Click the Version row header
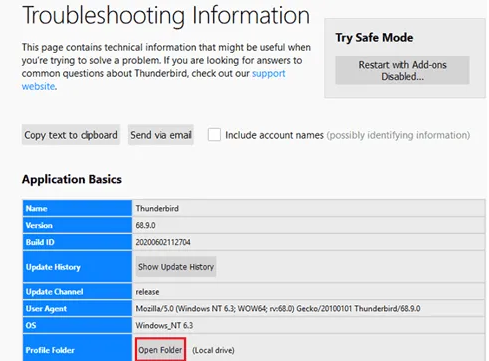The height and width of the screenshot is (361, 489). tap(77, 225)
